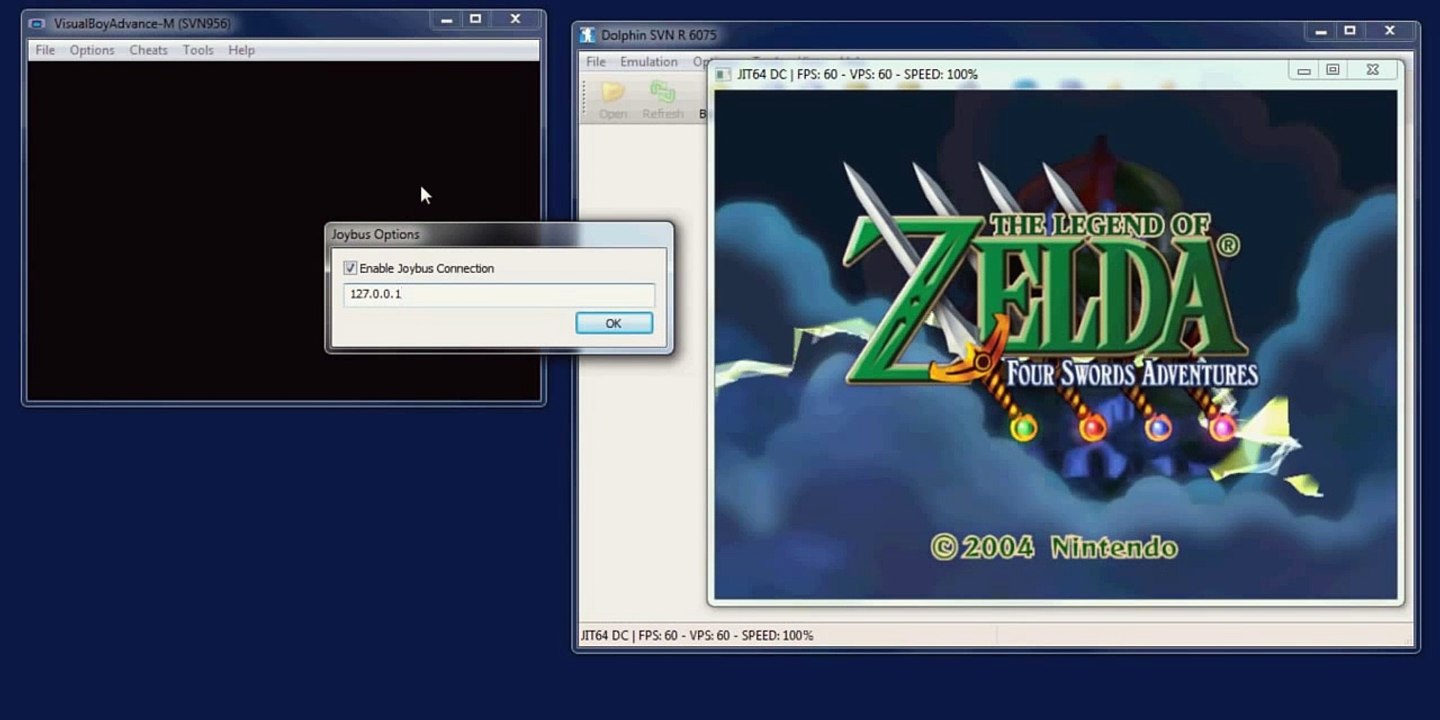The image size is (1440, 720).
Task: Maximize the VisualBoyAdvance-M window
Action: pos(476,19)
